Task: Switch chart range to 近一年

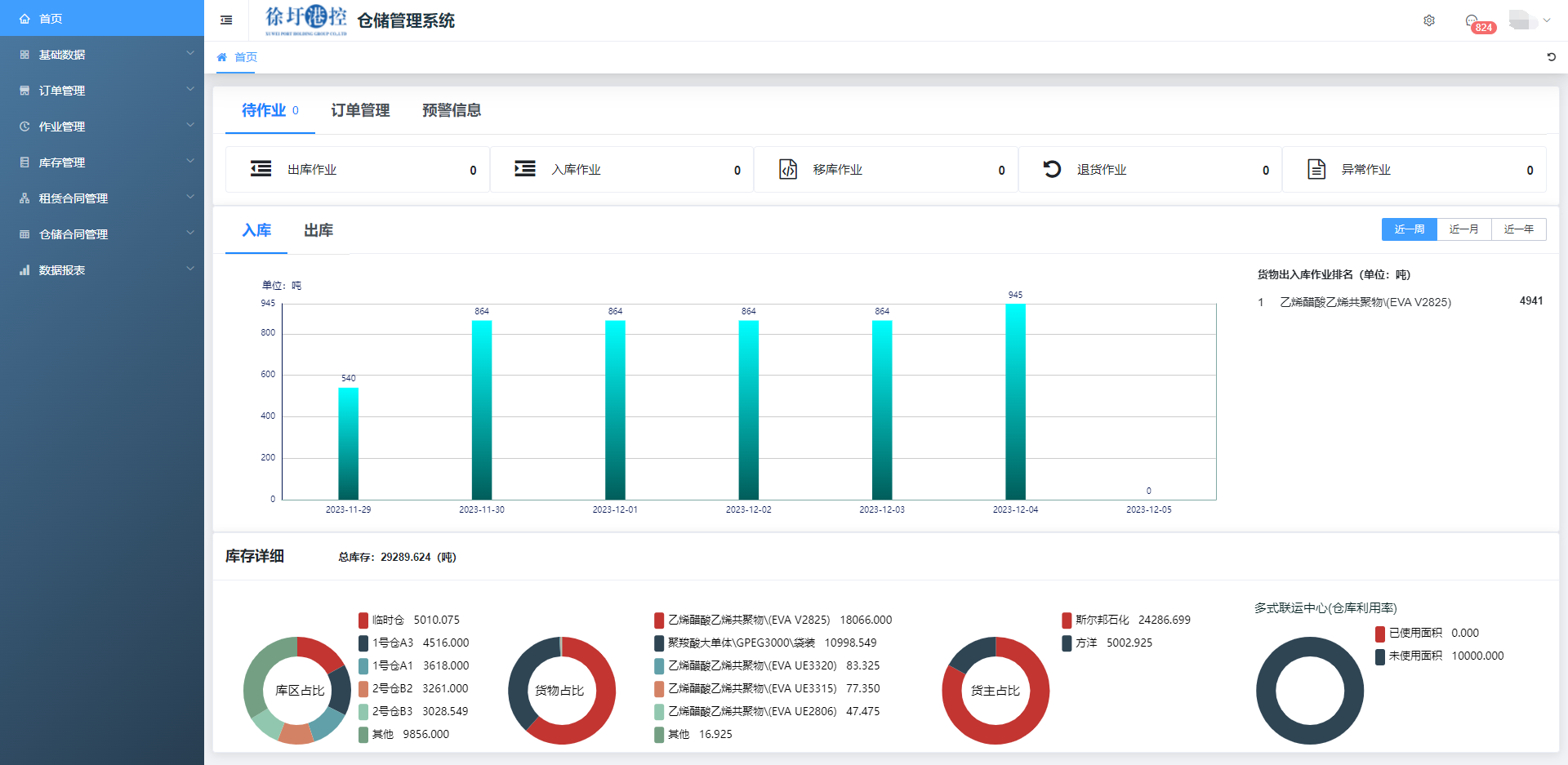Action: [1518, 229]
